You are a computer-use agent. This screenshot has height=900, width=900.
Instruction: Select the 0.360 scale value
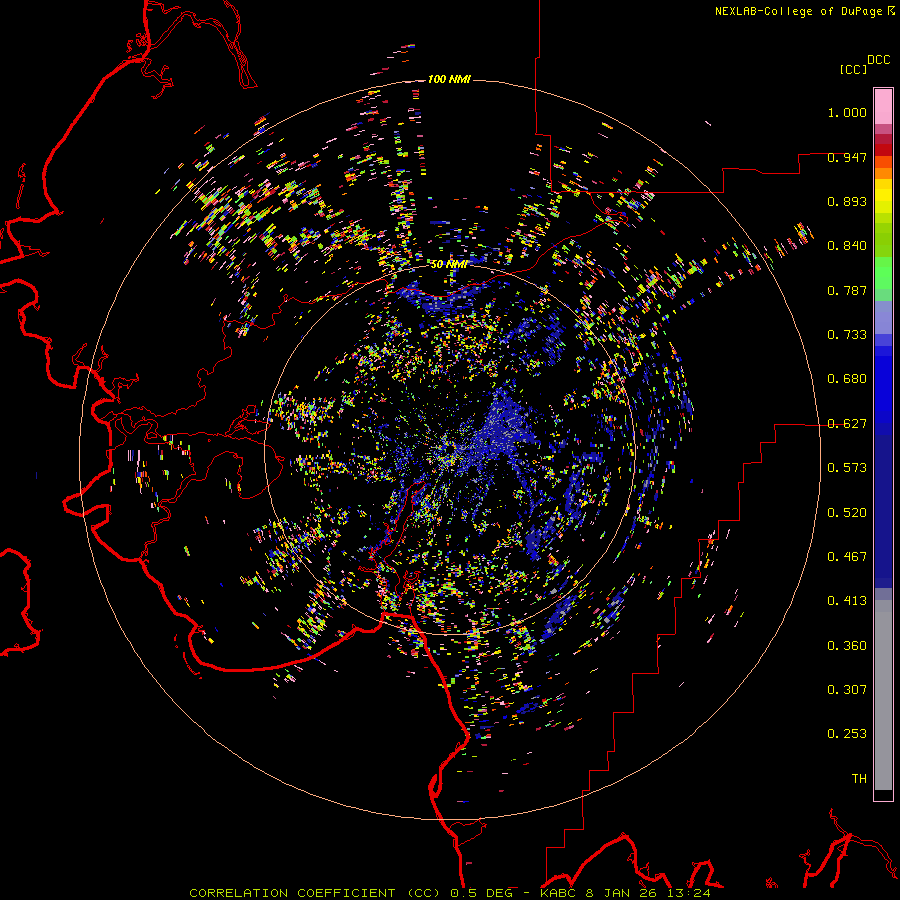[x=847, y=646]
